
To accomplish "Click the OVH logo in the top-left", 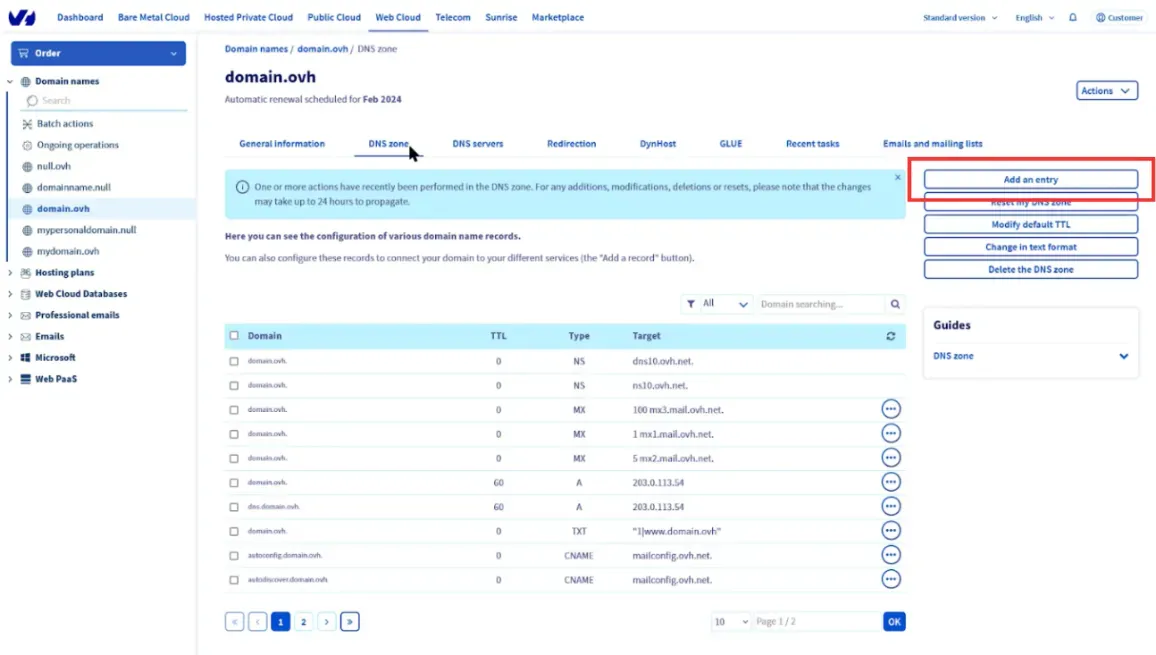I will click(21, 17).
